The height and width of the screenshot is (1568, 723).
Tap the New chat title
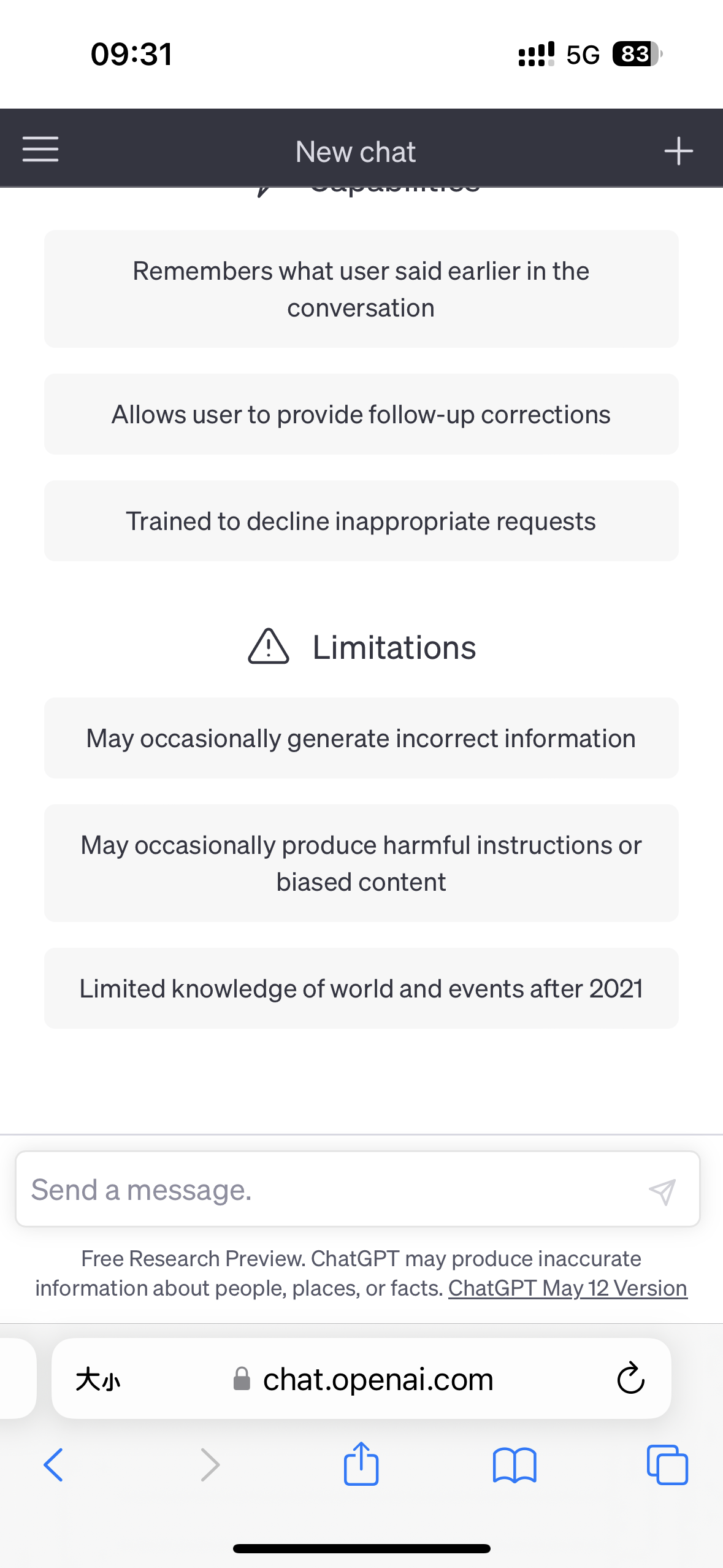pos(356,152)
